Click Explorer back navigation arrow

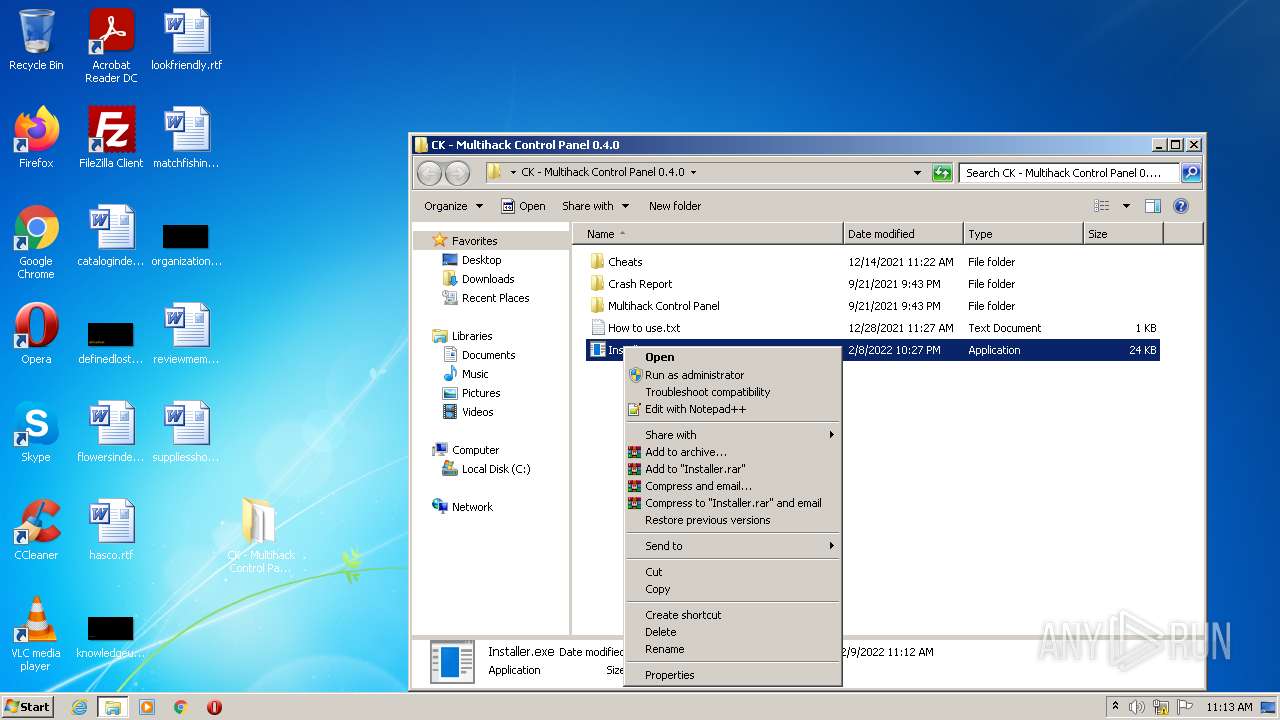[429, 173]
